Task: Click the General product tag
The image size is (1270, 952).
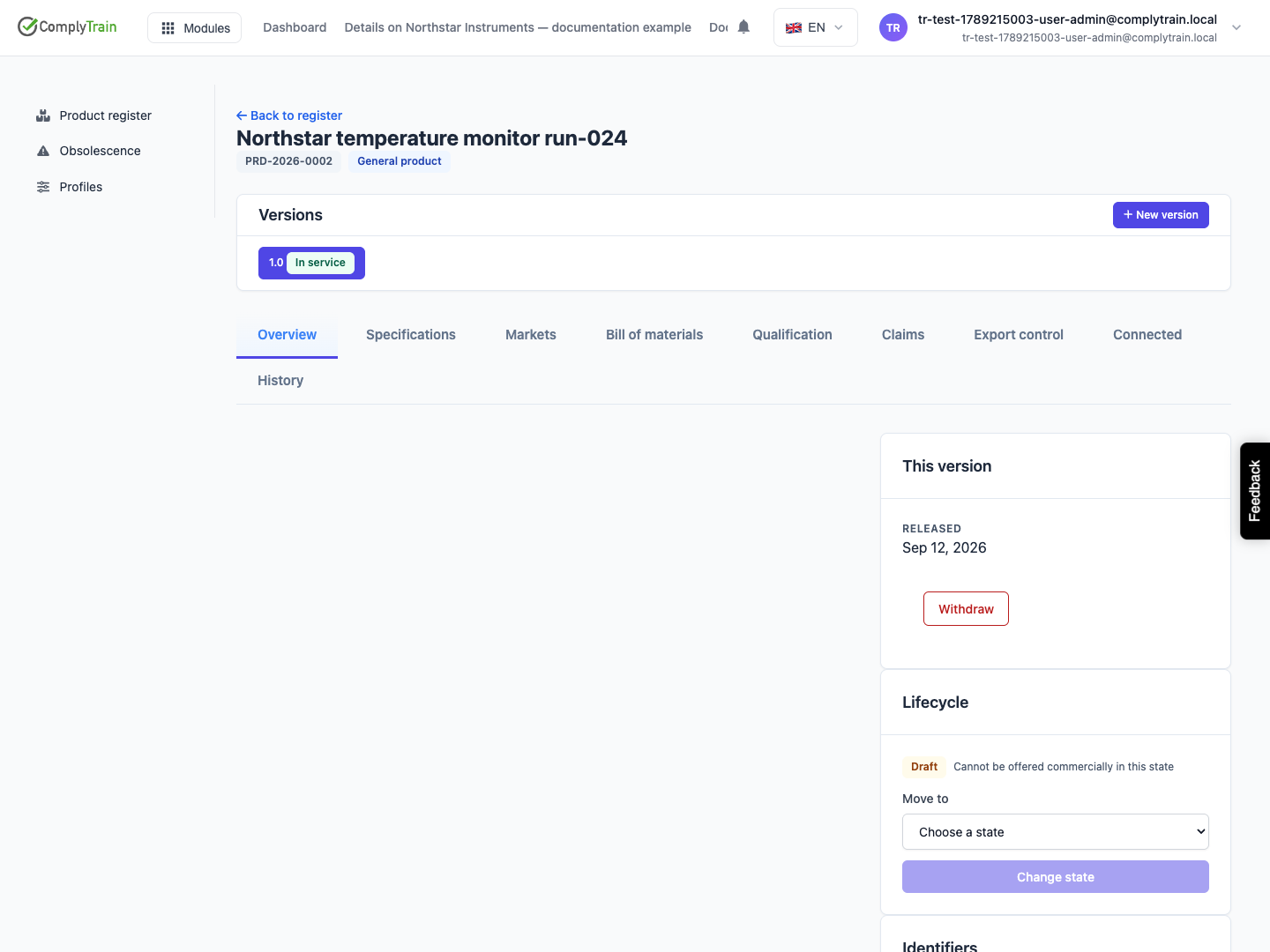Action: click(x=400, y=161)
